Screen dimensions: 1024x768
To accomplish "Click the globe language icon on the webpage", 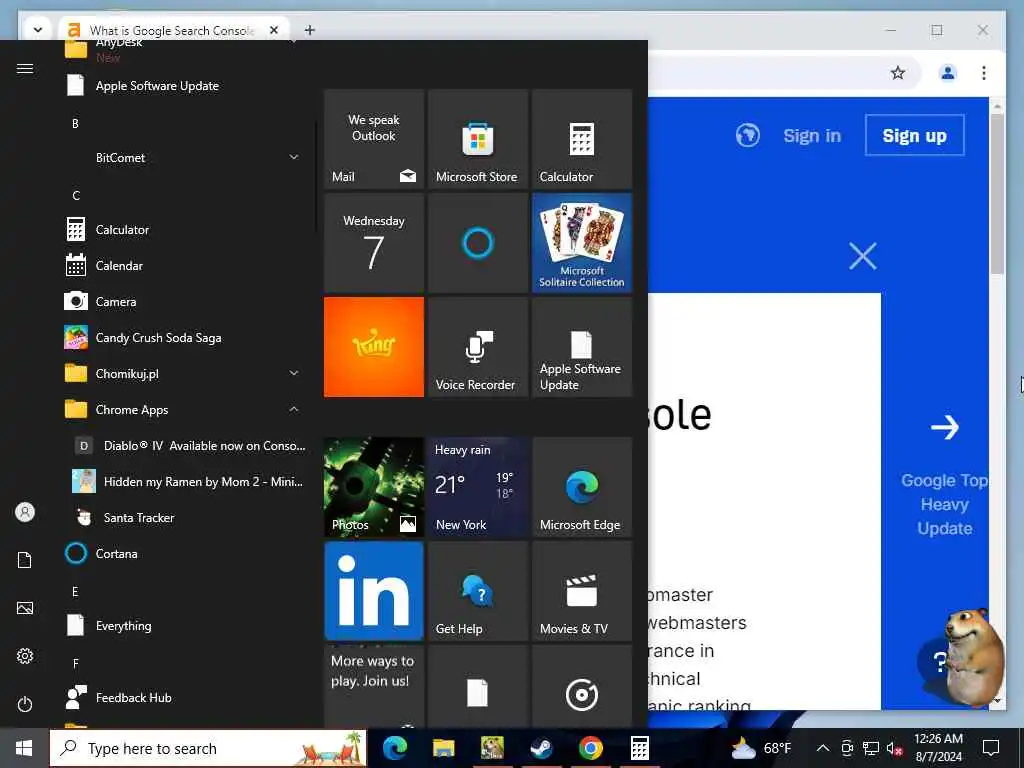I will [x=748, y=135].
